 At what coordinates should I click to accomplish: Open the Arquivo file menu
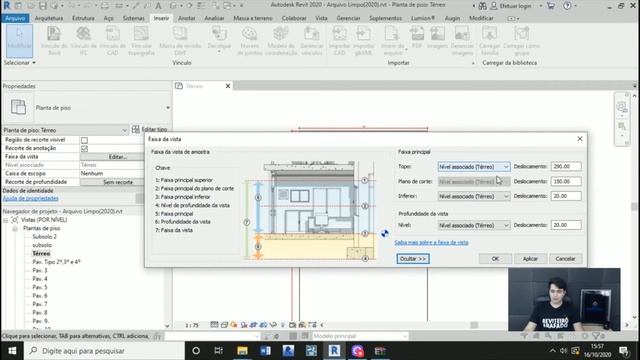[15, 18]
